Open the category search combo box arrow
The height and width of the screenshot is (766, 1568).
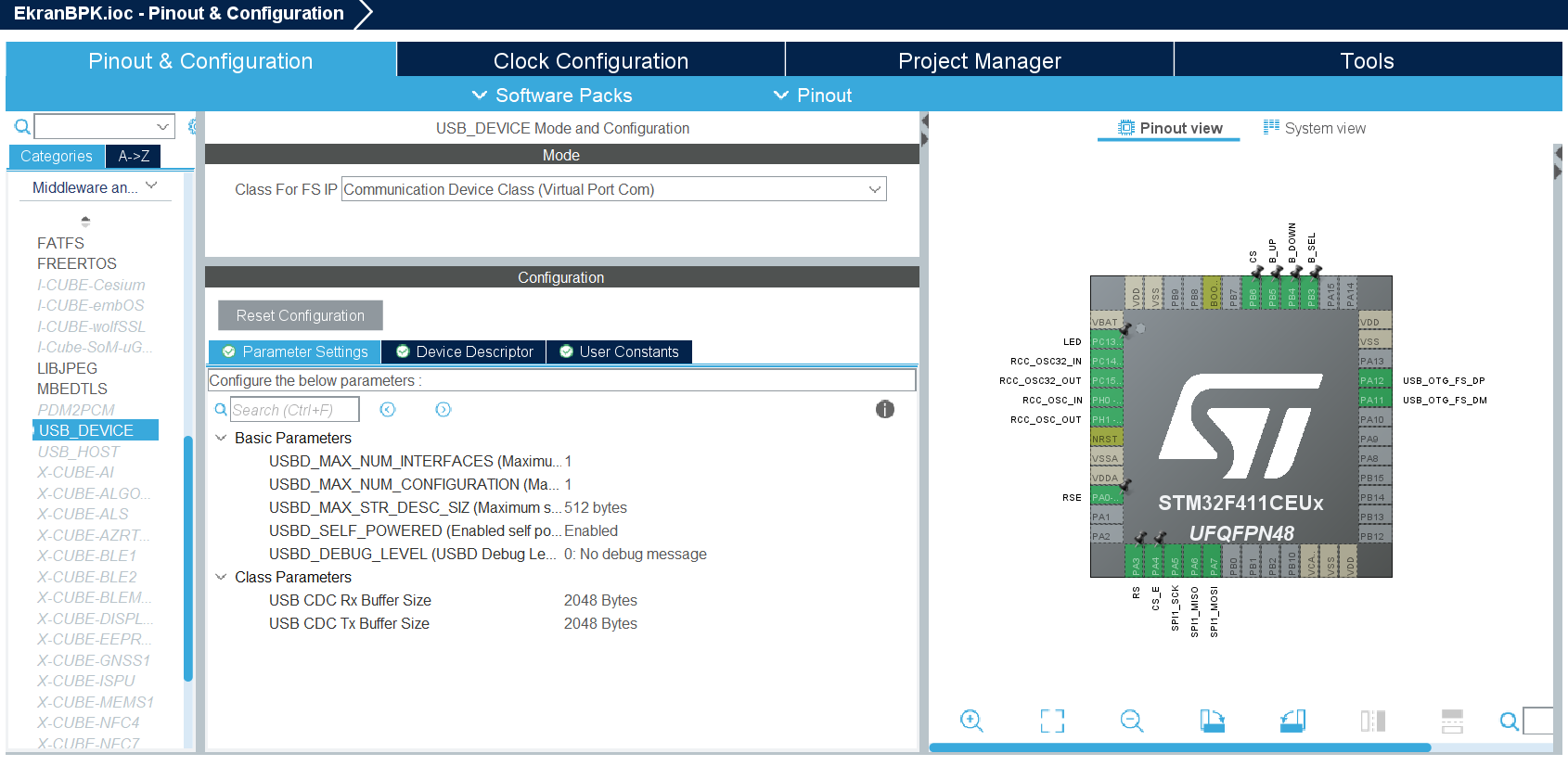click(163, 126)
